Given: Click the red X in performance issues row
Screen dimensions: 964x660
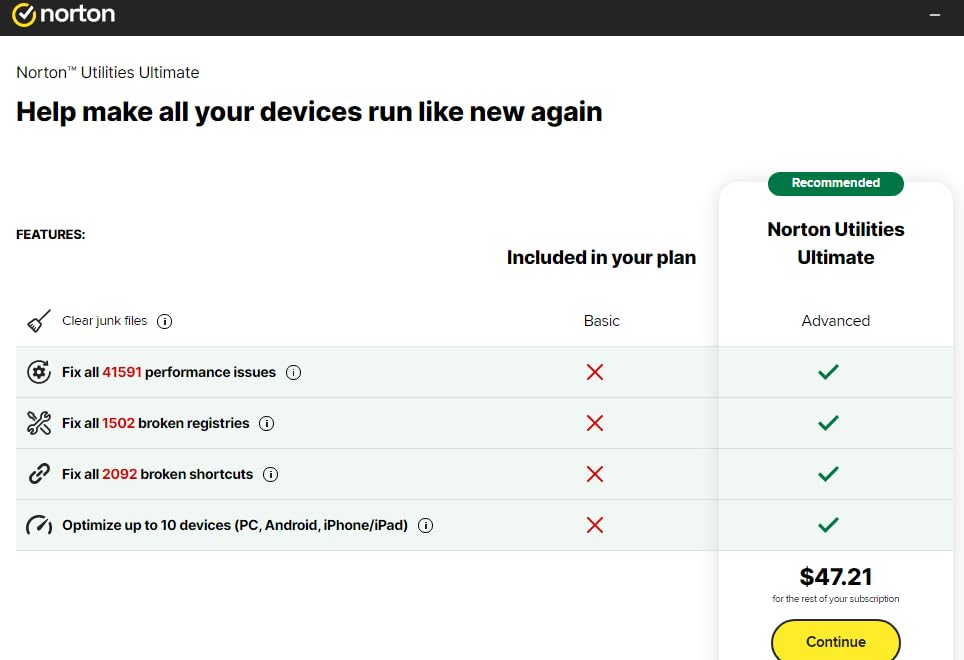Looking at the screenshot, I should (x=595, y=371).
